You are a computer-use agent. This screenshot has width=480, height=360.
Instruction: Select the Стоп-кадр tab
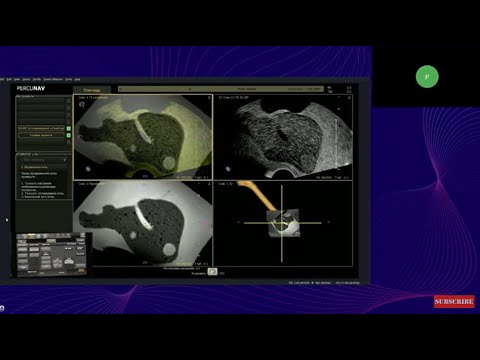(92, 90)
